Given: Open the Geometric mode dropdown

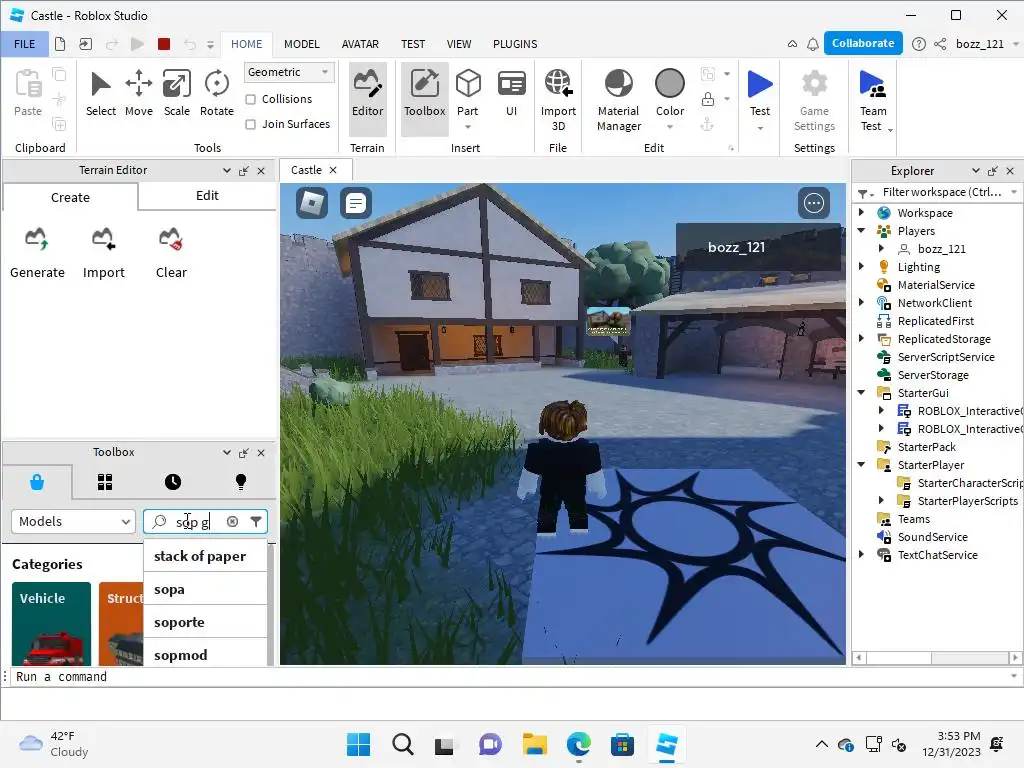Looking at the screenshot, I should 289,72.
